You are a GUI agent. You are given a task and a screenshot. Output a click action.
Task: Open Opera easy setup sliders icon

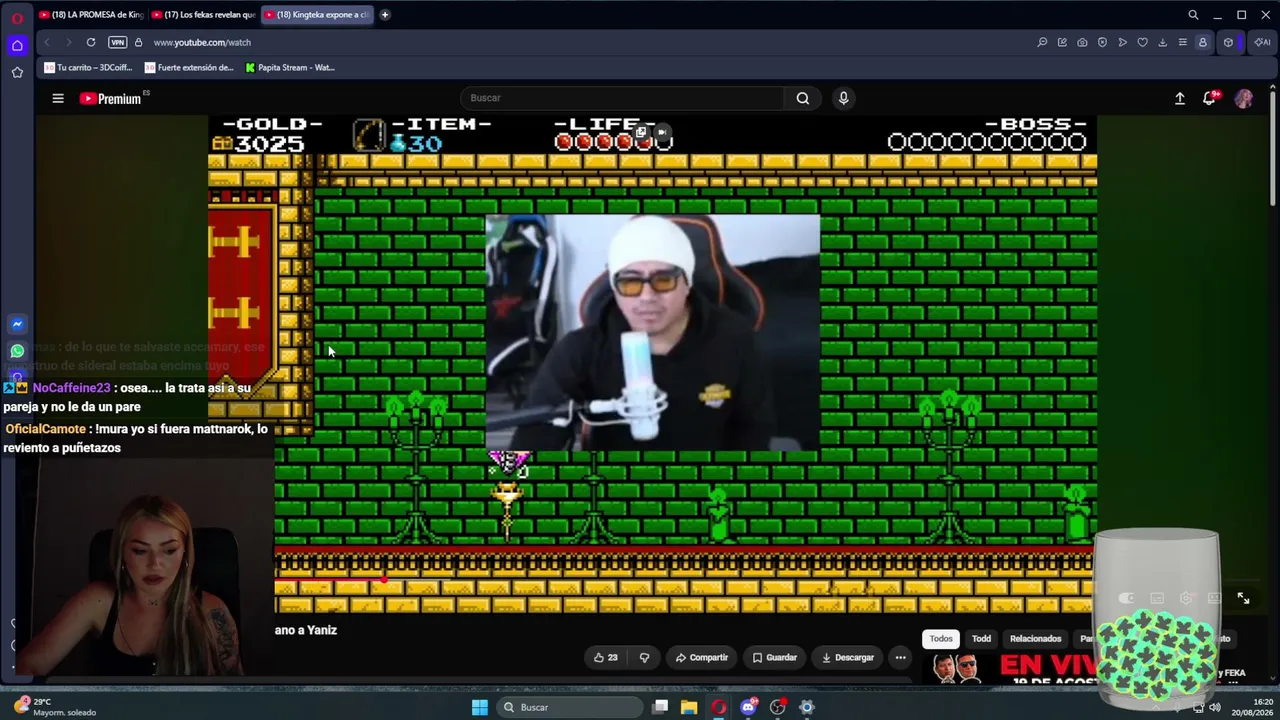[1182, 42]
